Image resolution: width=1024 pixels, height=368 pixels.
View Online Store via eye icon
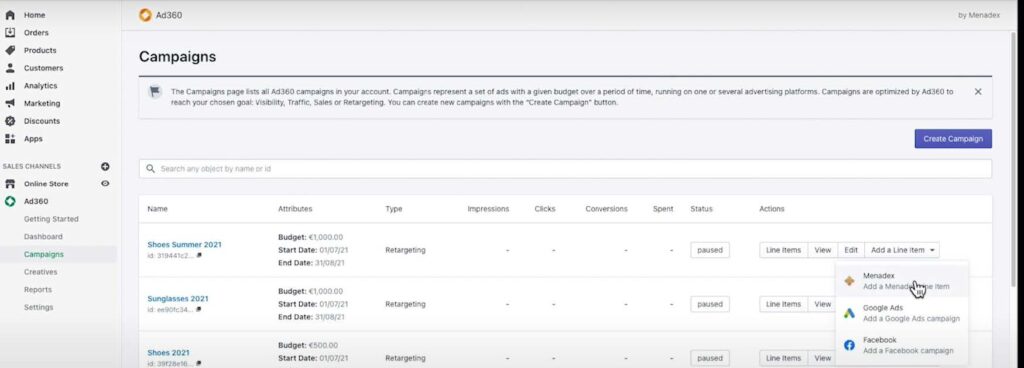(105, 184)
